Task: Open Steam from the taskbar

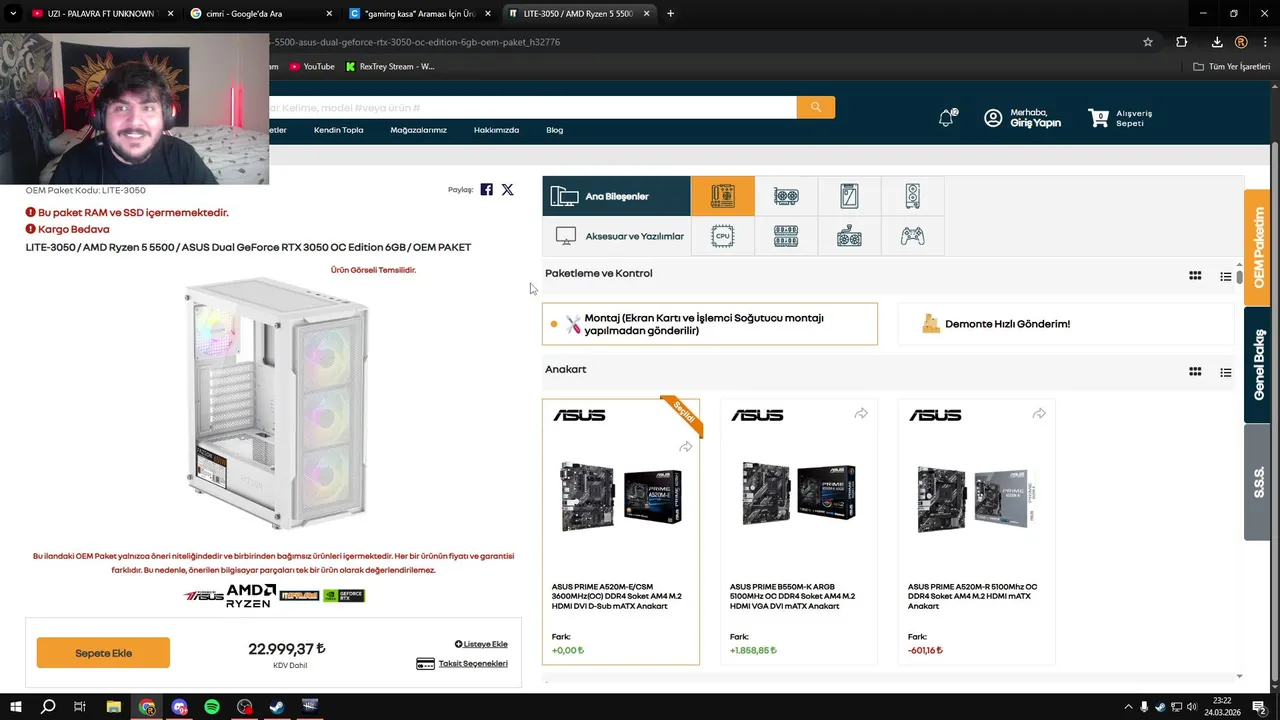Action: click(277, 707)
